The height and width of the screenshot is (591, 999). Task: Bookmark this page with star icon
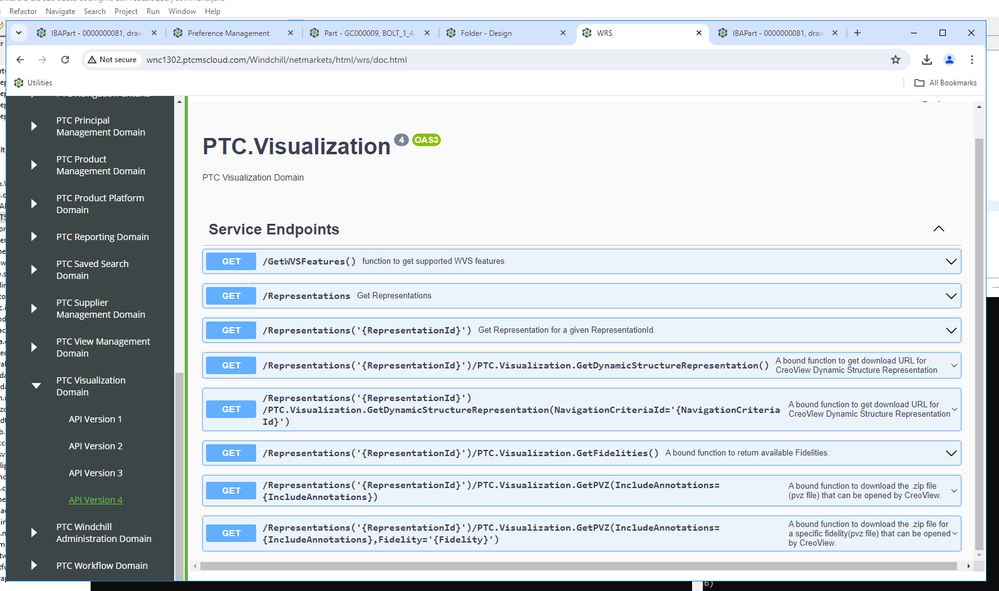point(896,60)
